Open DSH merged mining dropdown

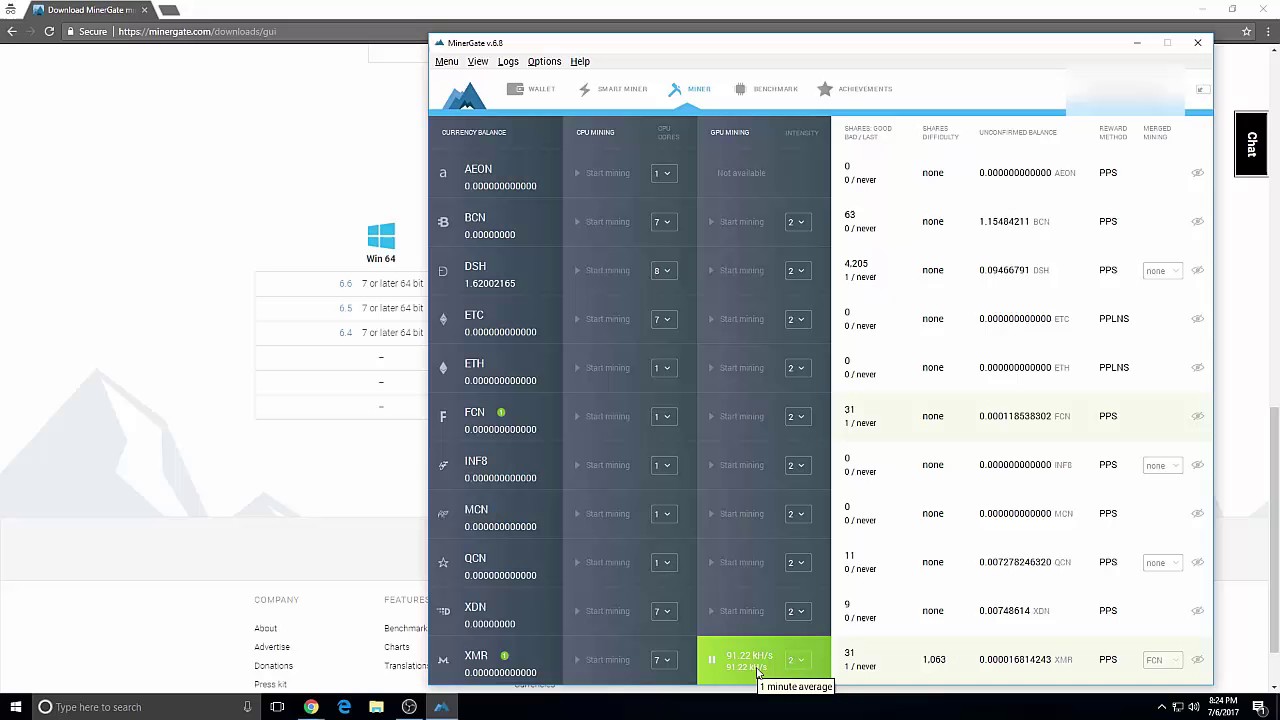tap(1162, 271)
